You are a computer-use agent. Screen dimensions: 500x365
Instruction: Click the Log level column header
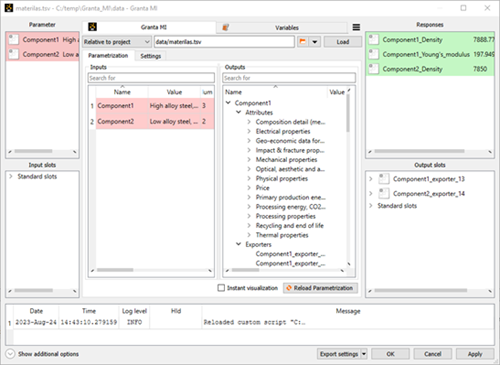(x=134, y=311)
